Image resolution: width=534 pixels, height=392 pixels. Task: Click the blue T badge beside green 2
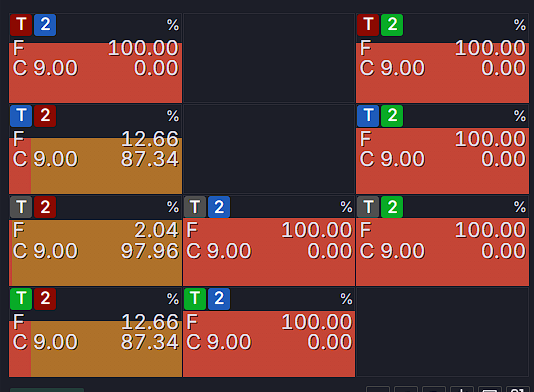pos(368,116)
